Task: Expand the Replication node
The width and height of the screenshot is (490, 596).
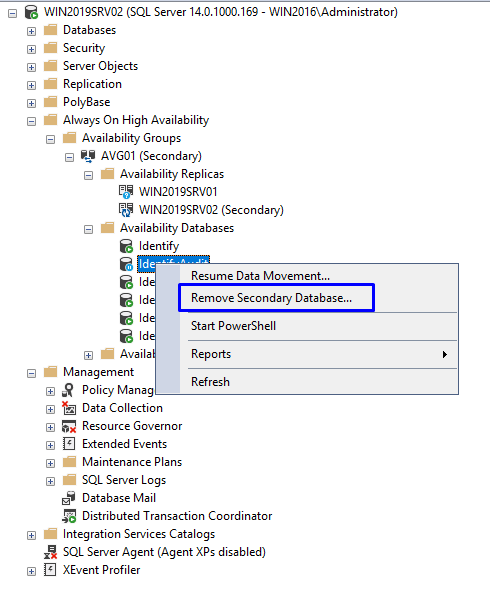Action: click(x=32, y=85)
